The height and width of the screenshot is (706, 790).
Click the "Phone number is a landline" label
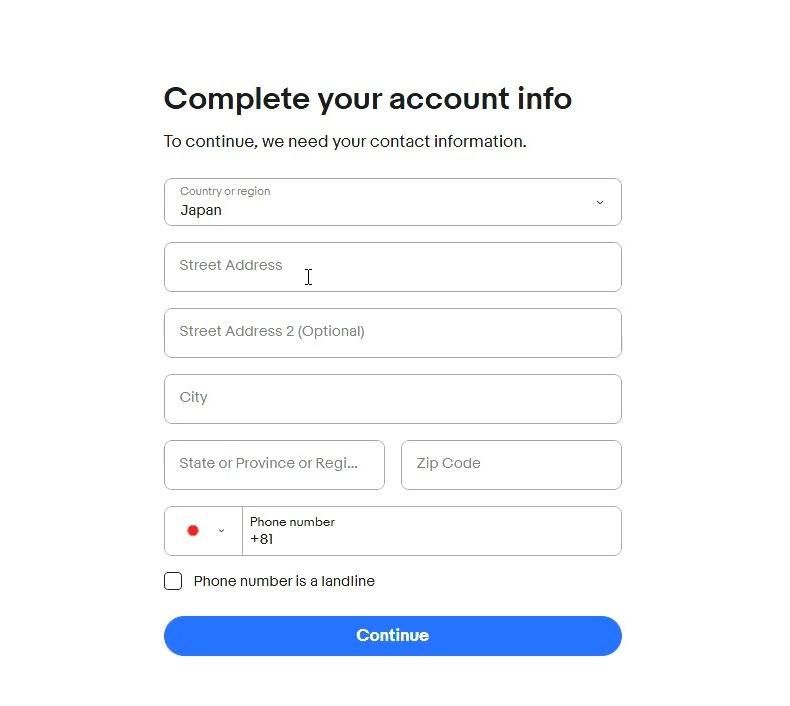click(284, 581)
